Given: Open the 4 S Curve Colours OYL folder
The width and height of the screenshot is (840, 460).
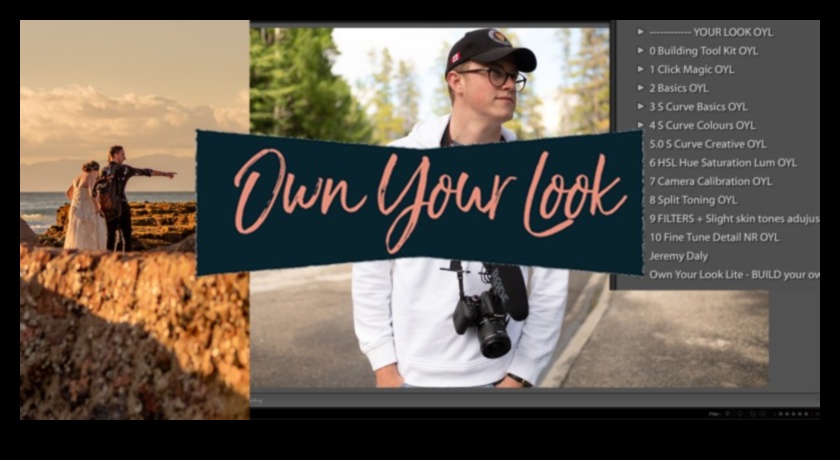Looking at the screenshot, I should [x=640, y=125].
